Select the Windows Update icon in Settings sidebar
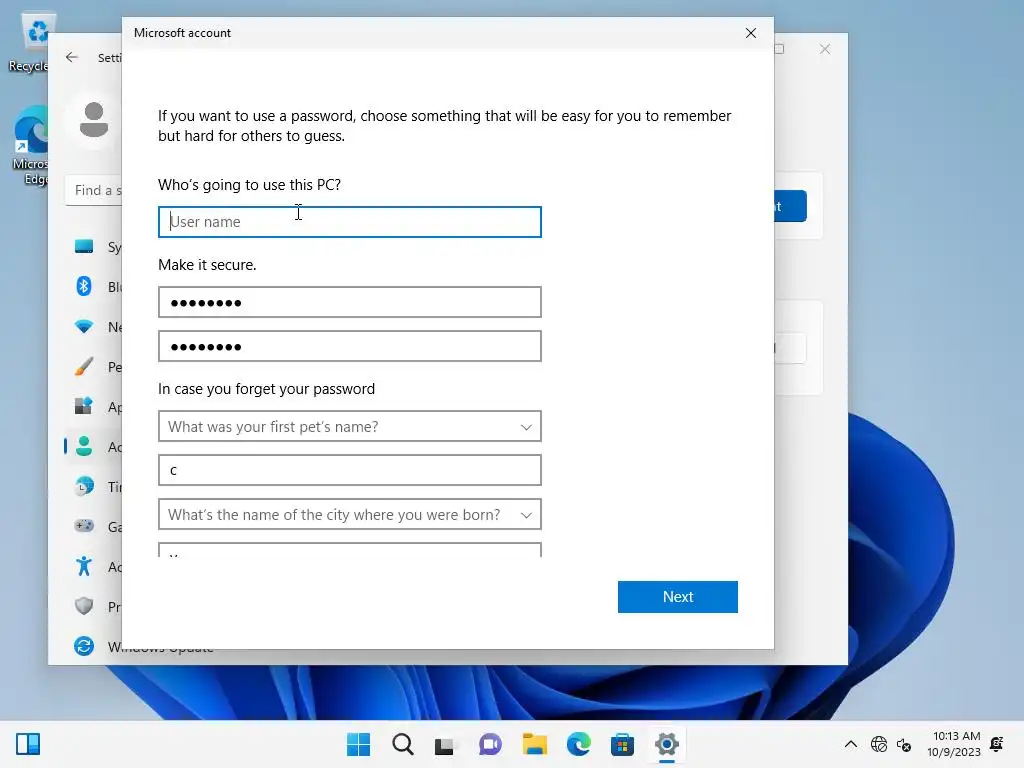 [84, 646]
